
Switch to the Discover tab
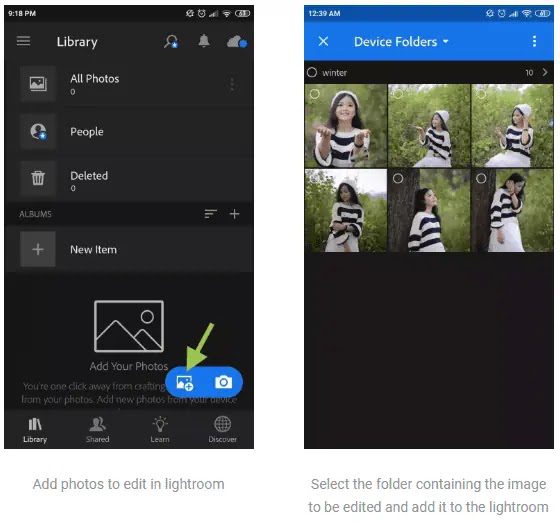[x=222, y=430]
